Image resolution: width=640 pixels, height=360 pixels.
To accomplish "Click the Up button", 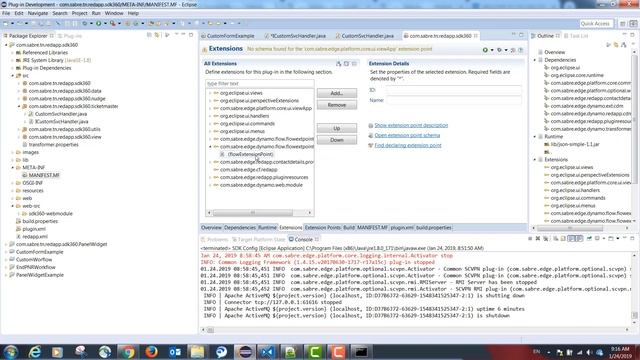I will [x=337, y=128].
